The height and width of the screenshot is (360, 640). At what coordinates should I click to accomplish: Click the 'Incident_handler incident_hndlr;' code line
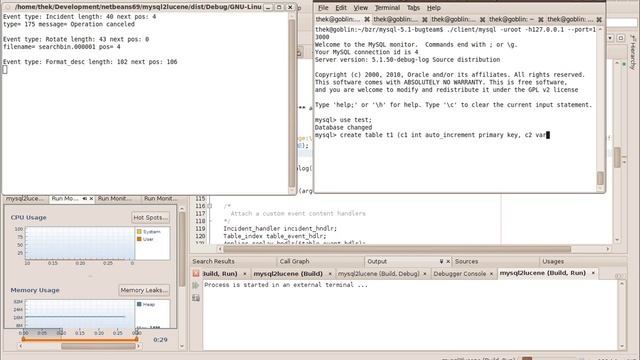pos(280,229)
